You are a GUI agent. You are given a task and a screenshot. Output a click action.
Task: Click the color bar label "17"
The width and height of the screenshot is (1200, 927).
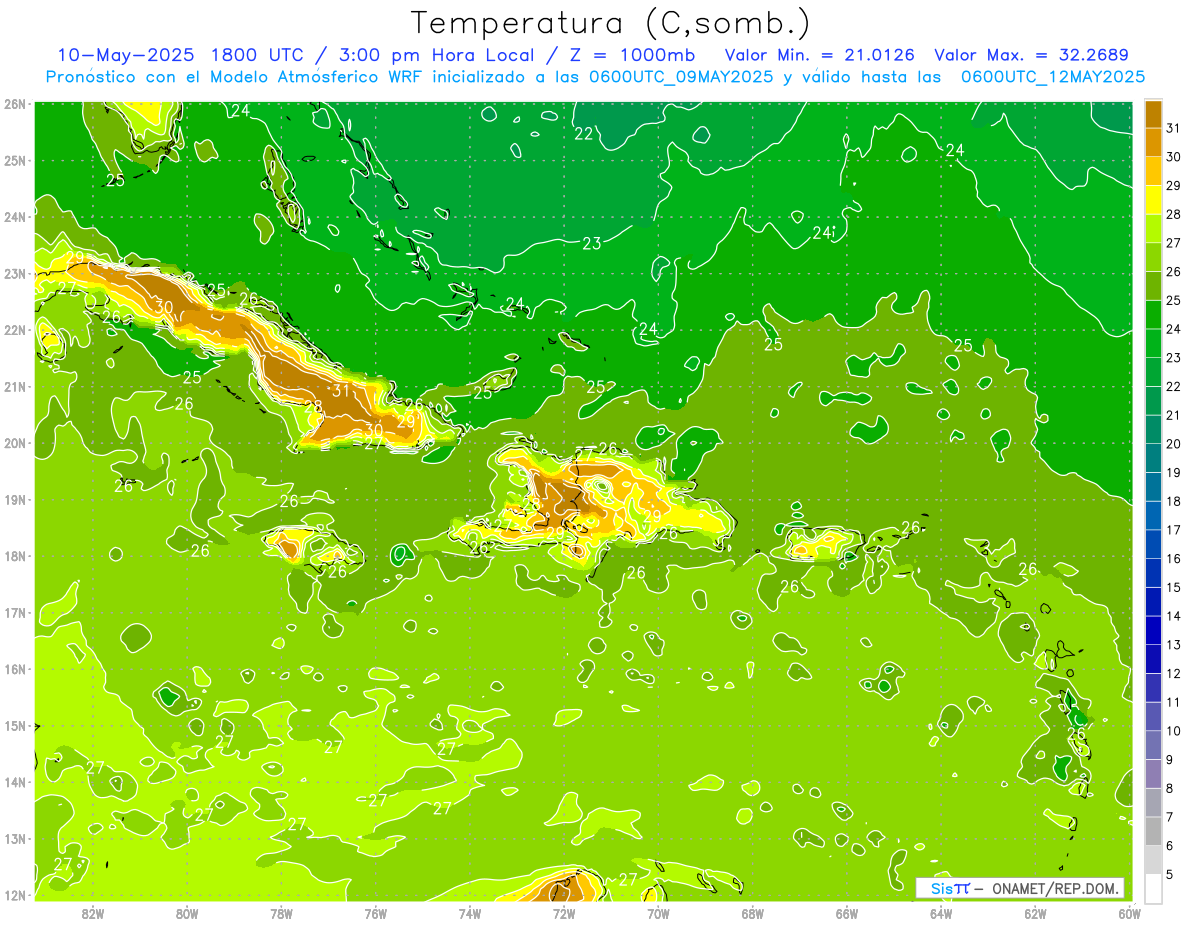[1174, 531]
